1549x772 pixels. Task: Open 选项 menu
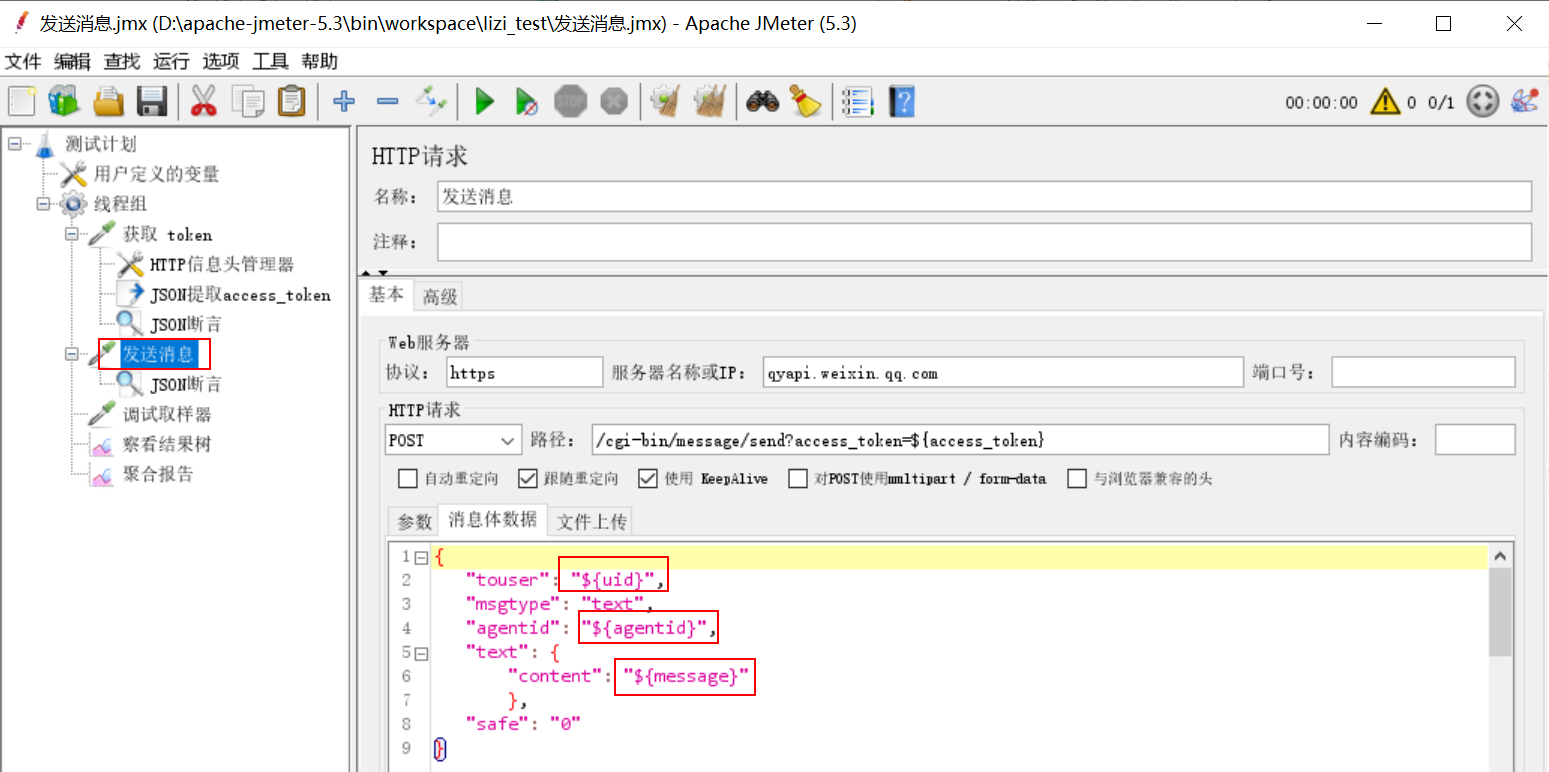(x=221, y=61)
